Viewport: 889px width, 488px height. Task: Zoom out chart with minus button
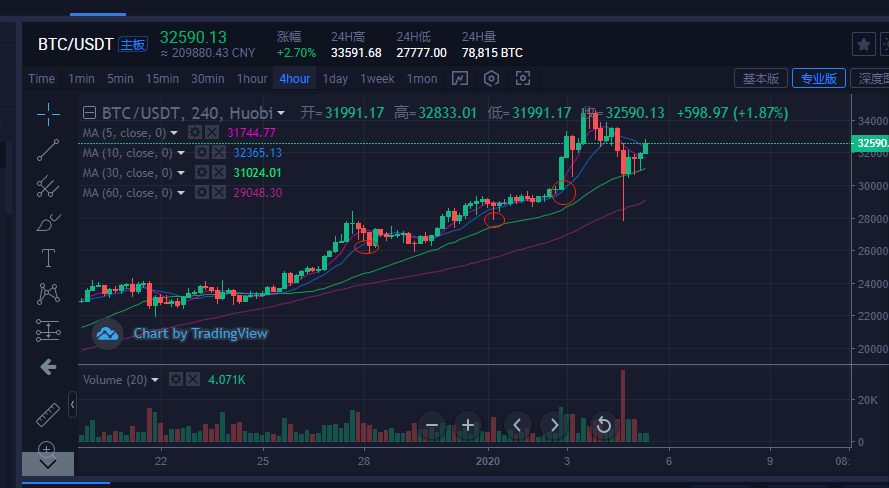point(432,425)
